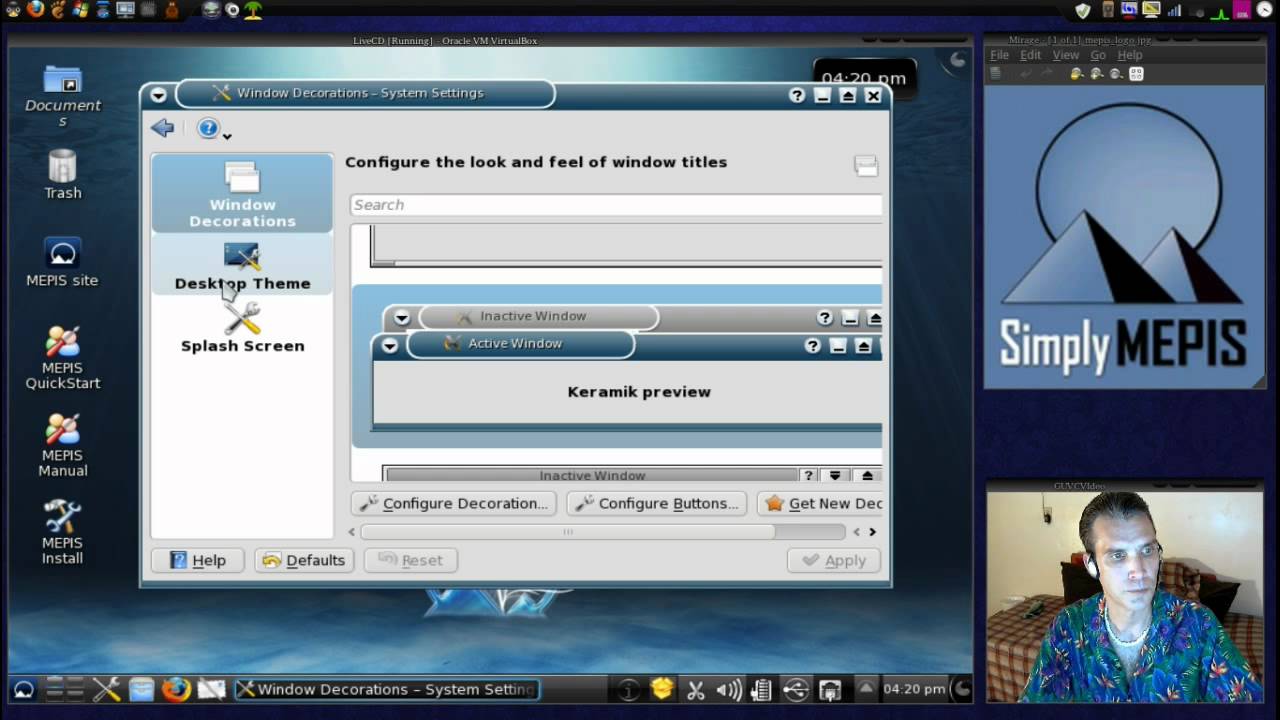1280x720 pixels.
Task: Click the module icon beside the heading
Action: [866, 166]
